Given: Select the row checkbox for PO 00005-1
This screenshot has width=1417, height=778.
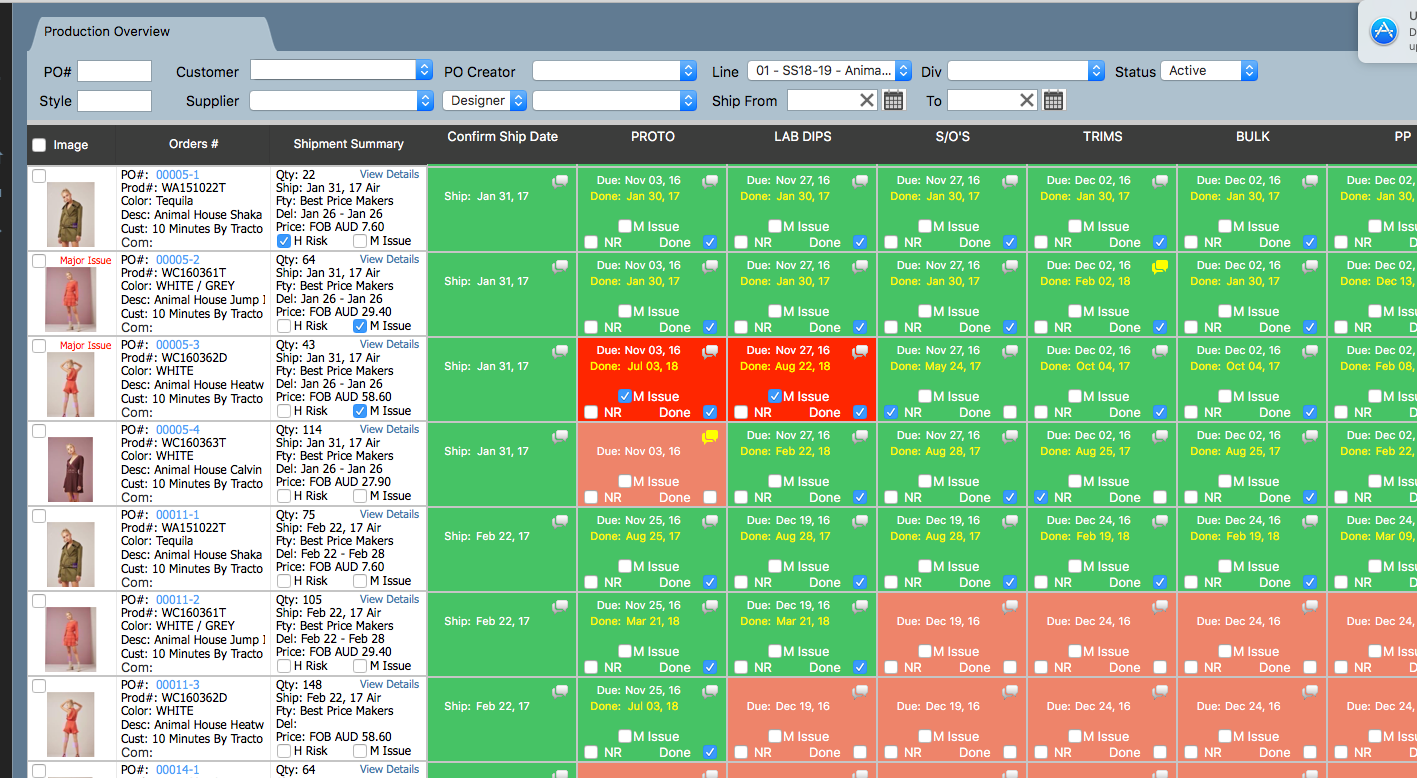Looking at the screenshot, I should (39, 176).
